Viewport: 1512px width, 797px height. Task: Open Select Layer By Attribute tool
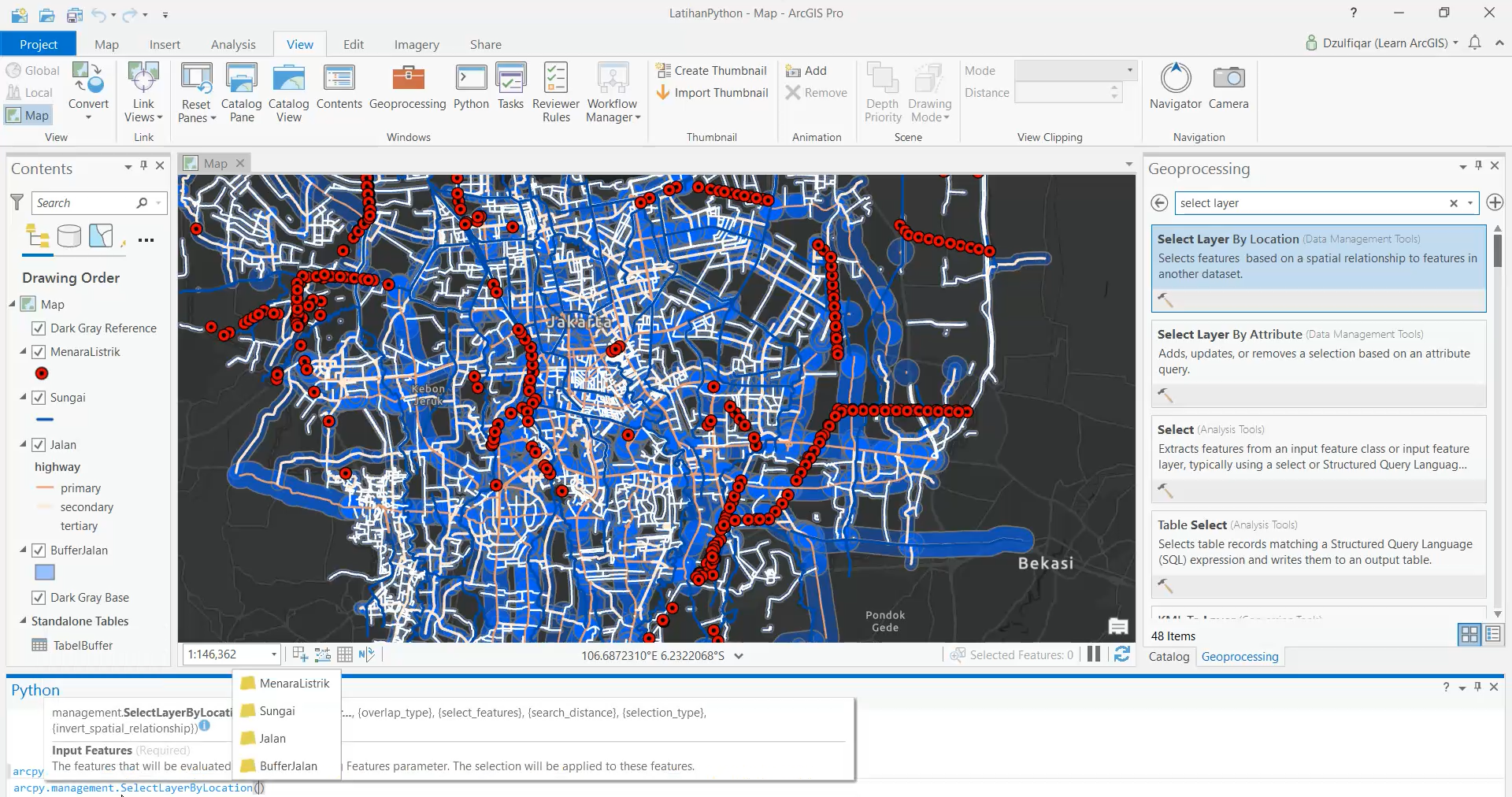coord(1229,335)
